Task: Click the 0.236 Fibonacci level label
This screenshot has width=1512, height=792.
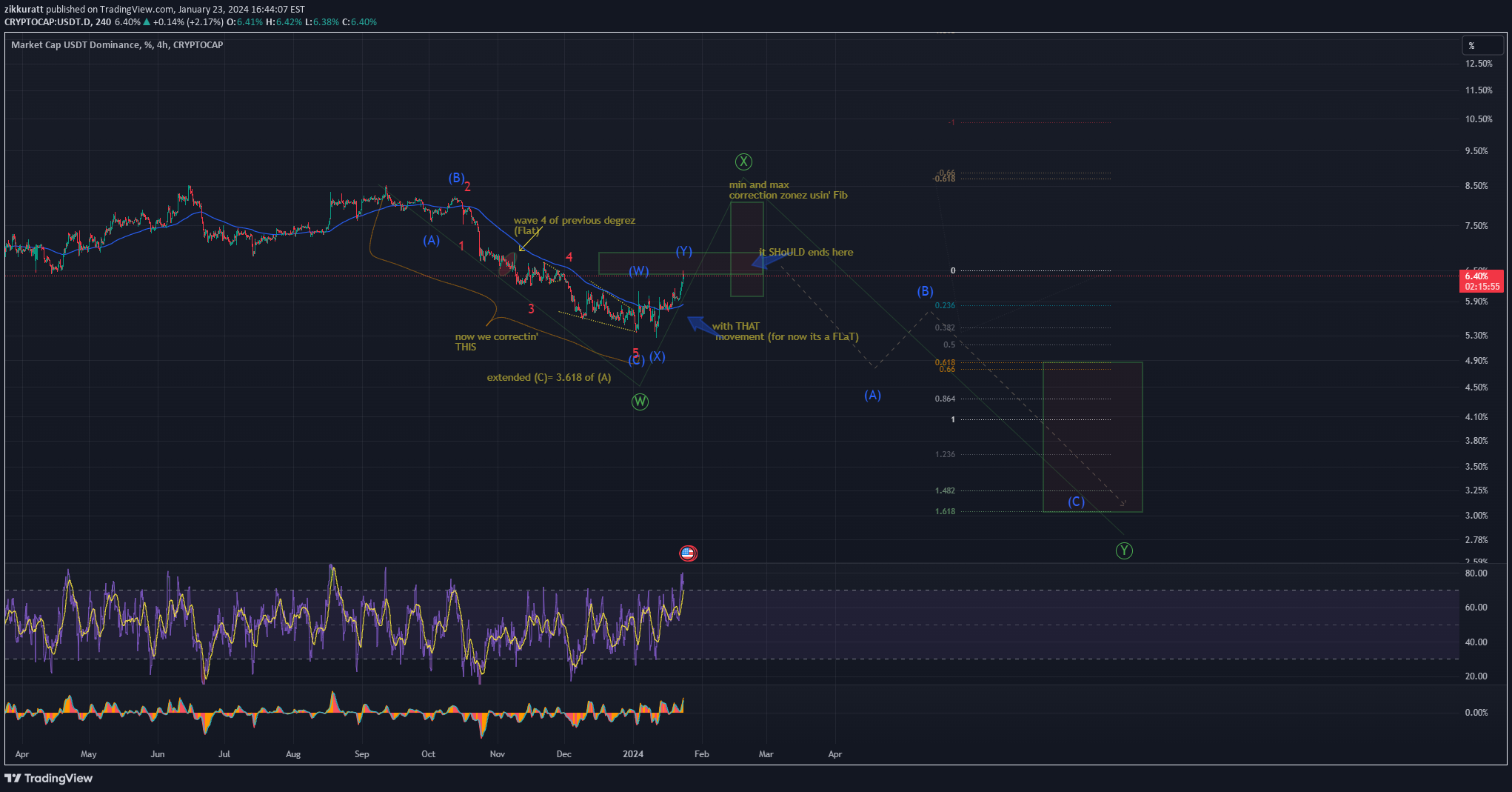Action: (945, 305)
